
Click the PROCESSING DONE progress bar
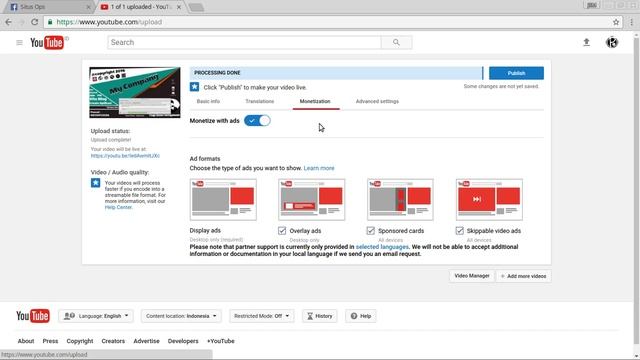(336, 73)
